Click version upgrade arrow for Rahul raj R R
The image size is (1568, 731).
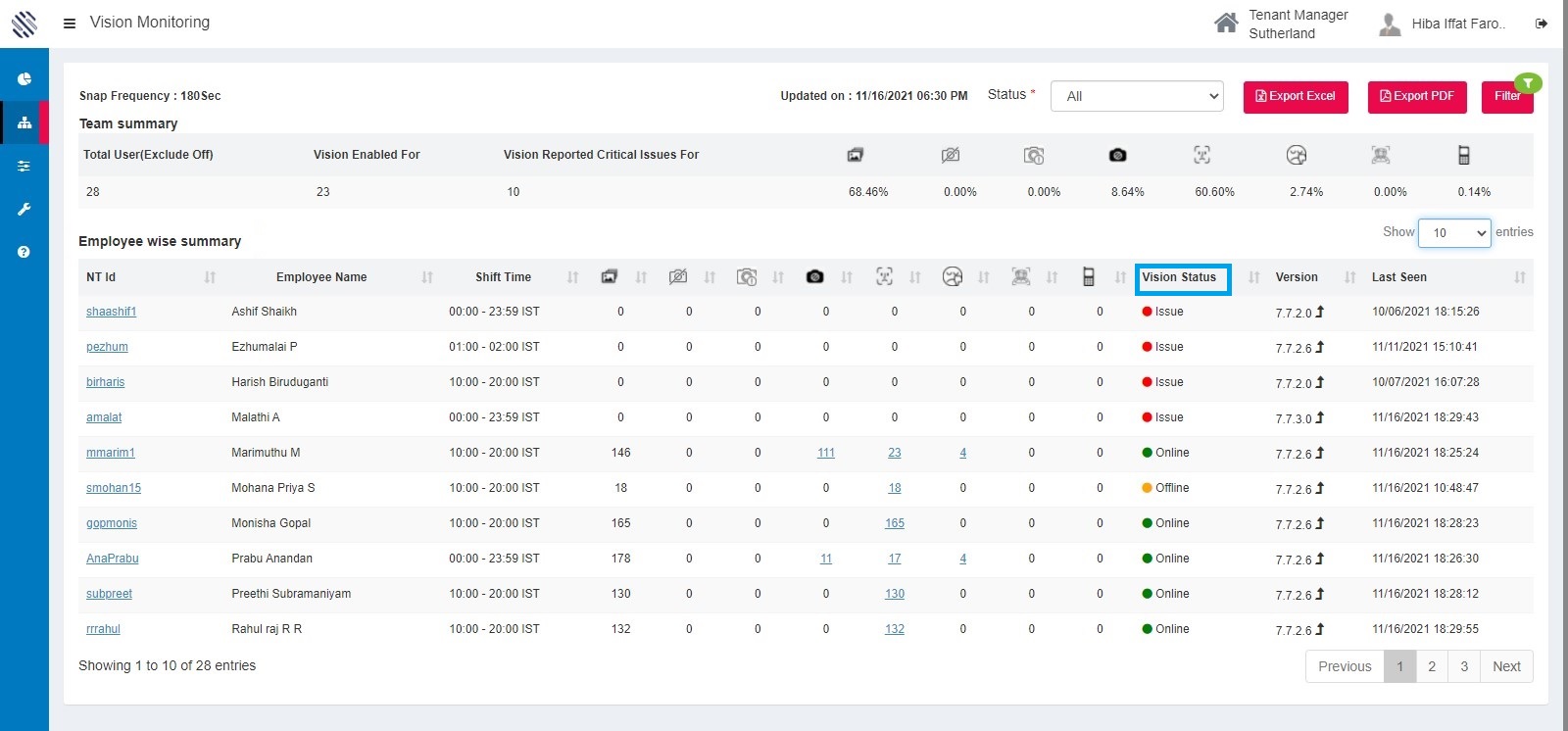[x=1320, y=629]
